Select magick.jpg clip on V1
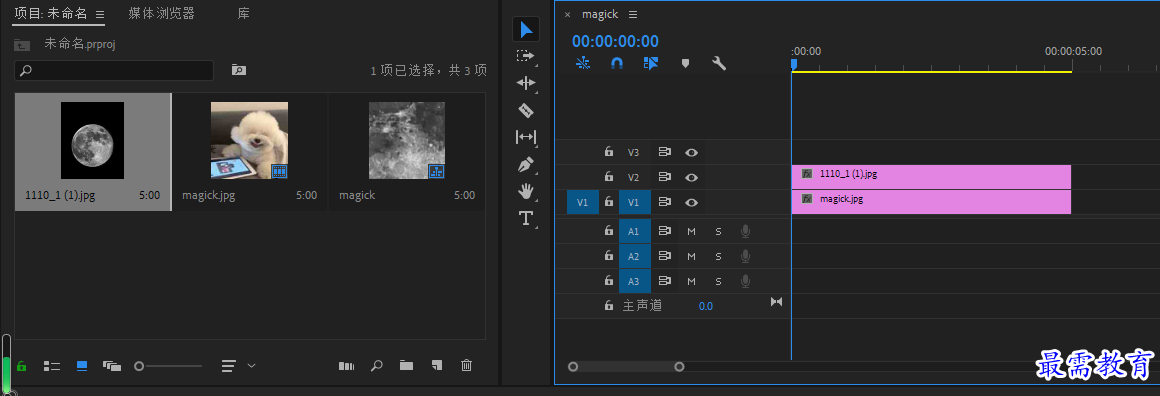The image size is (1160, 396). [x=931, y=202]
